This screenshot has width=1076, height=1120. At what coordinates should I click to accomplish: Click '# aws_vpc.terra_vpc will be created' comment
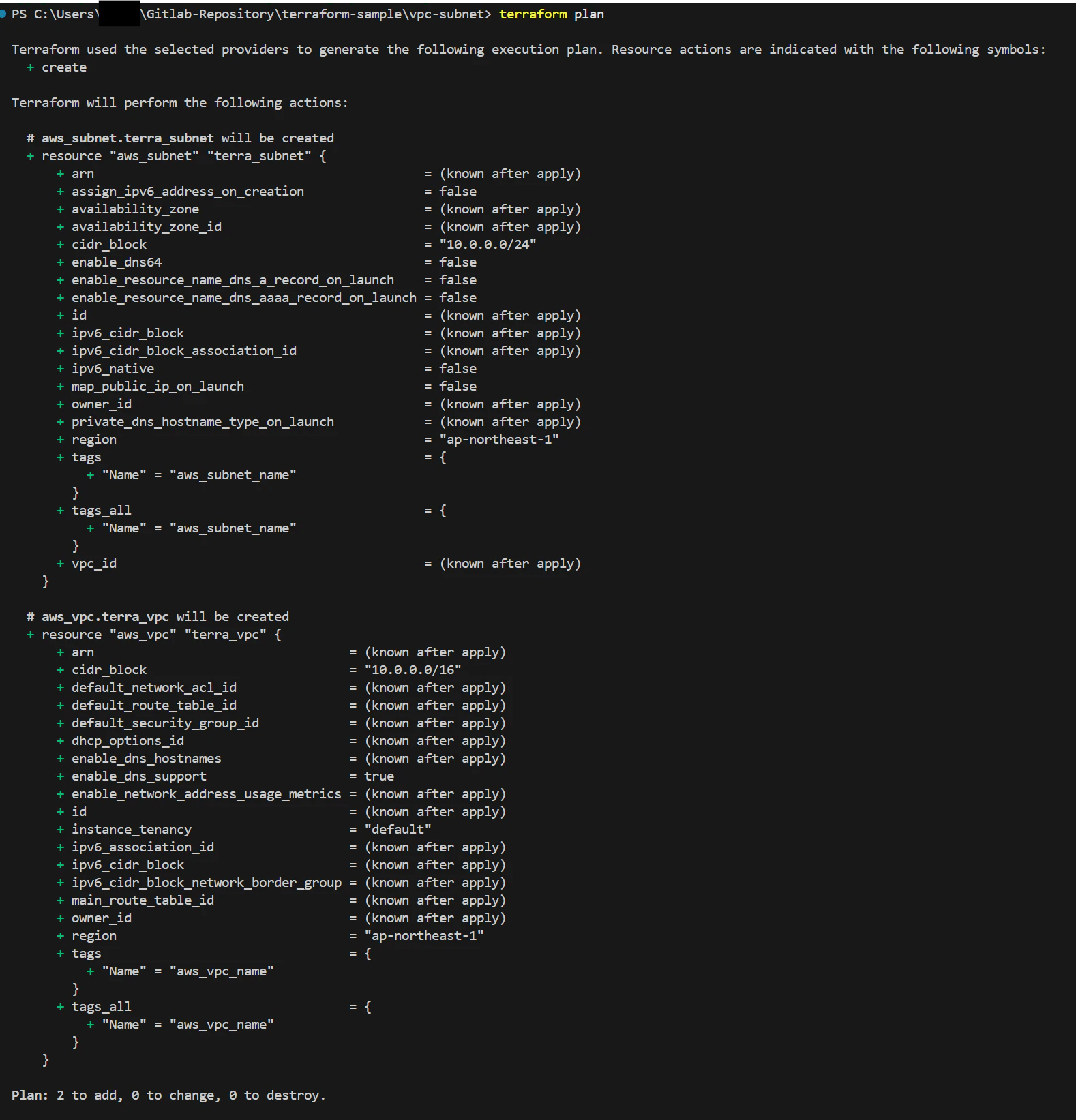click(158, 617)
